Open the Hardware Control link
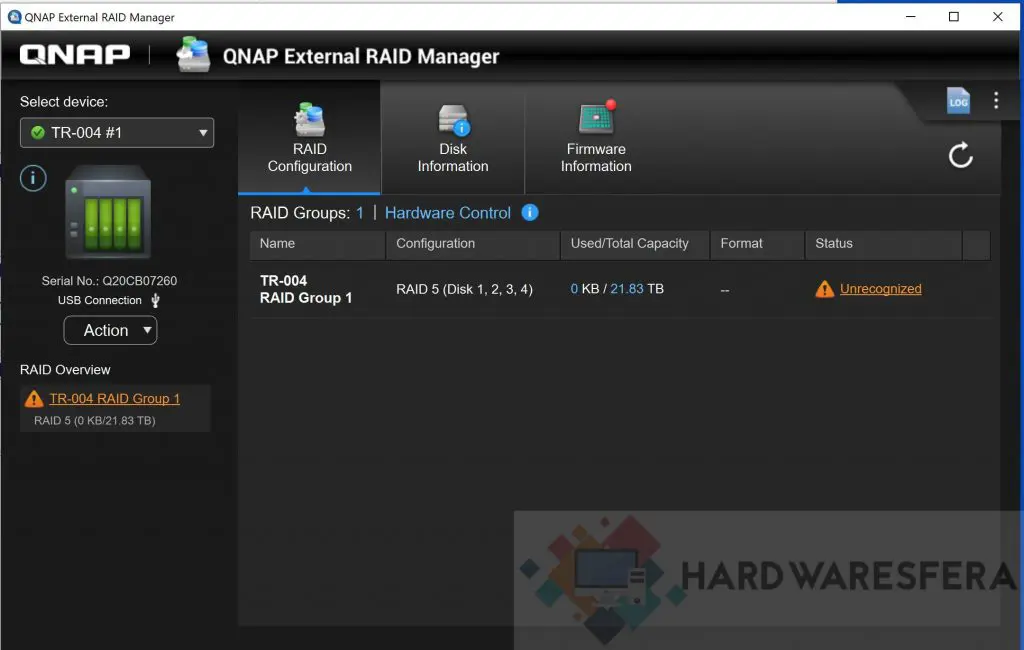 tap(447, 213)
